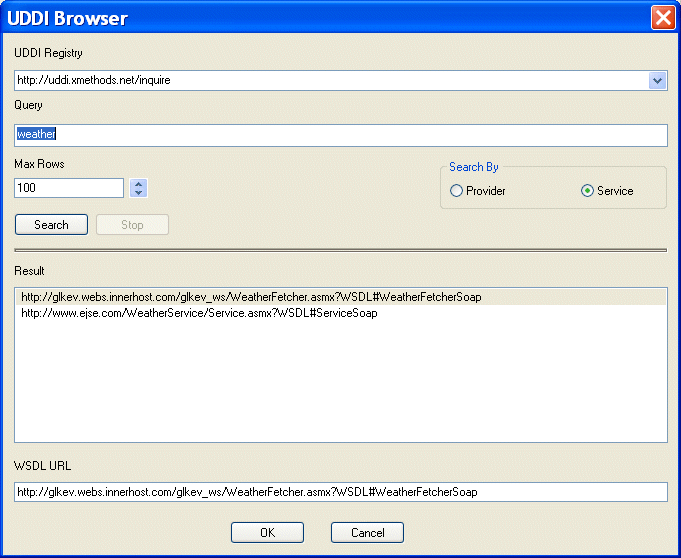Click the Max Rows label text
Image resolution: width=681 pixels, height=558 pixels.
pos(39,163)
